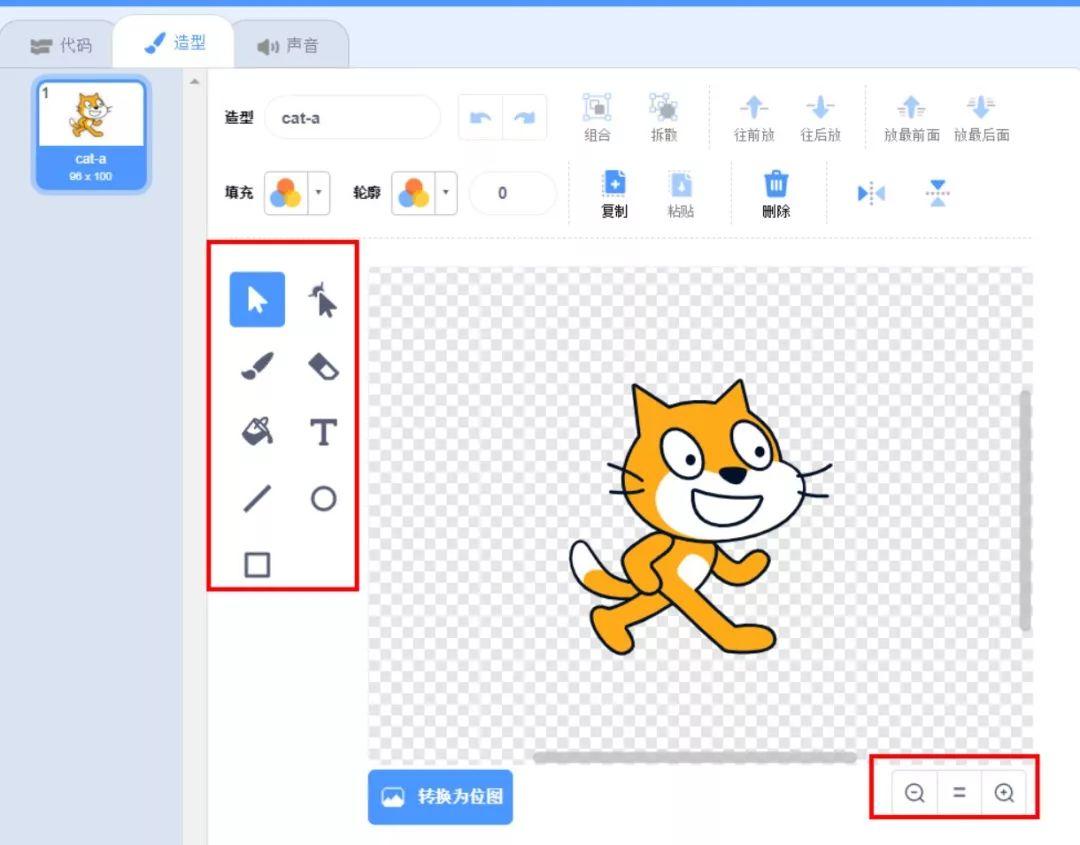Bring to front with 放最前面
1080x845 pixels.
point(911,118)
